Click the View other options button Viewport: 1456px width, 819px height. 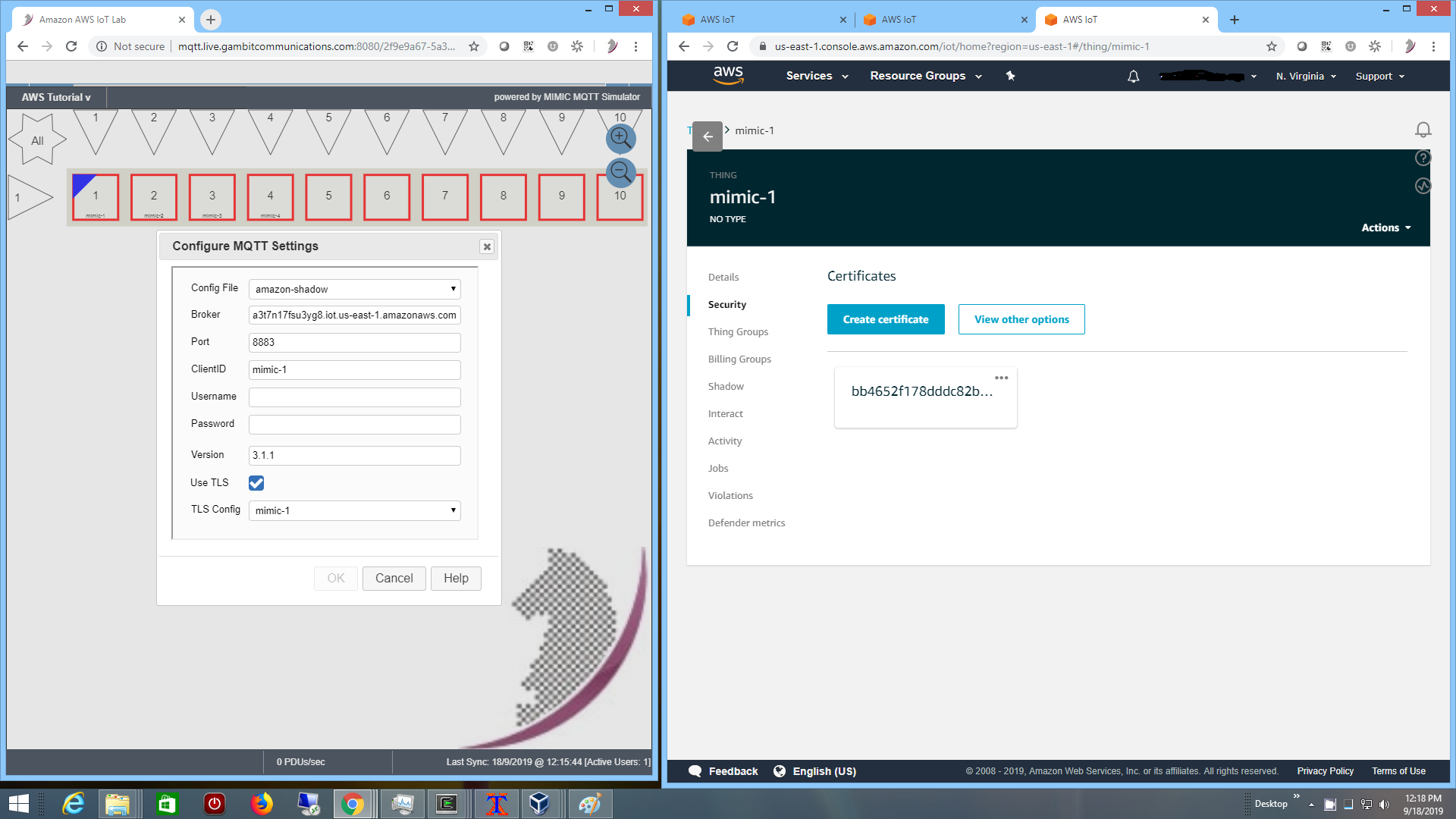(x=1021, y=319)
